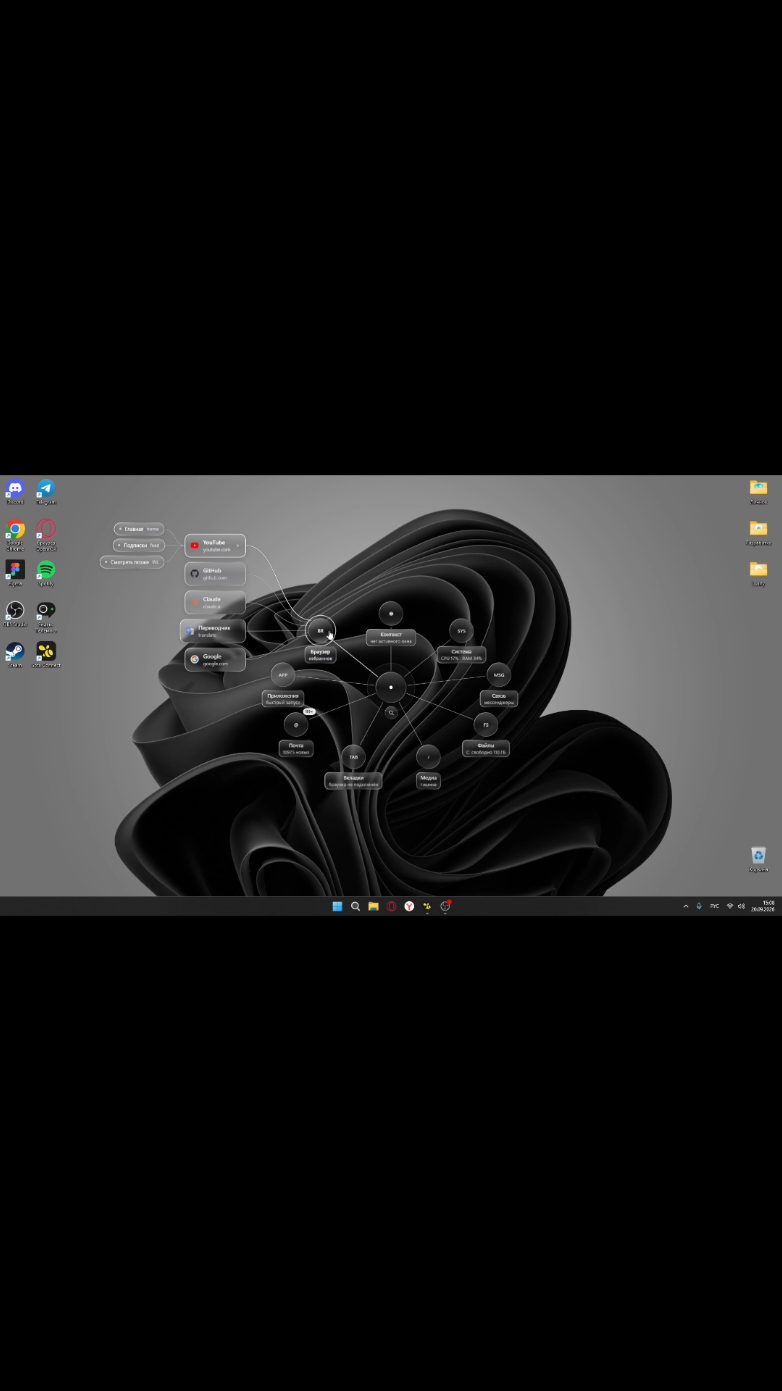Launch the Opera GX desktop shortcut
The height and width of the screenshot is (1391, 782).
(x=46, y=533)
